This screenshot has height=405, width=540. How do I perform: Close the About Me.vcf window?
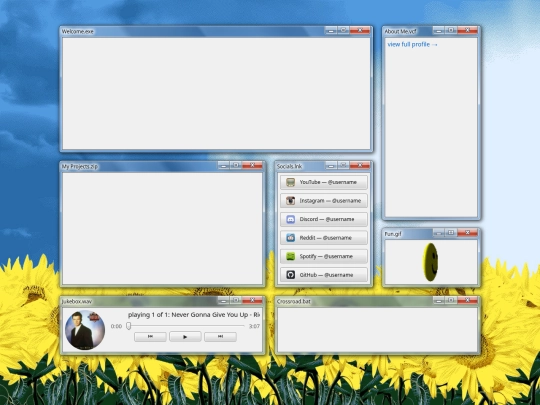click(x=467, y=31)
